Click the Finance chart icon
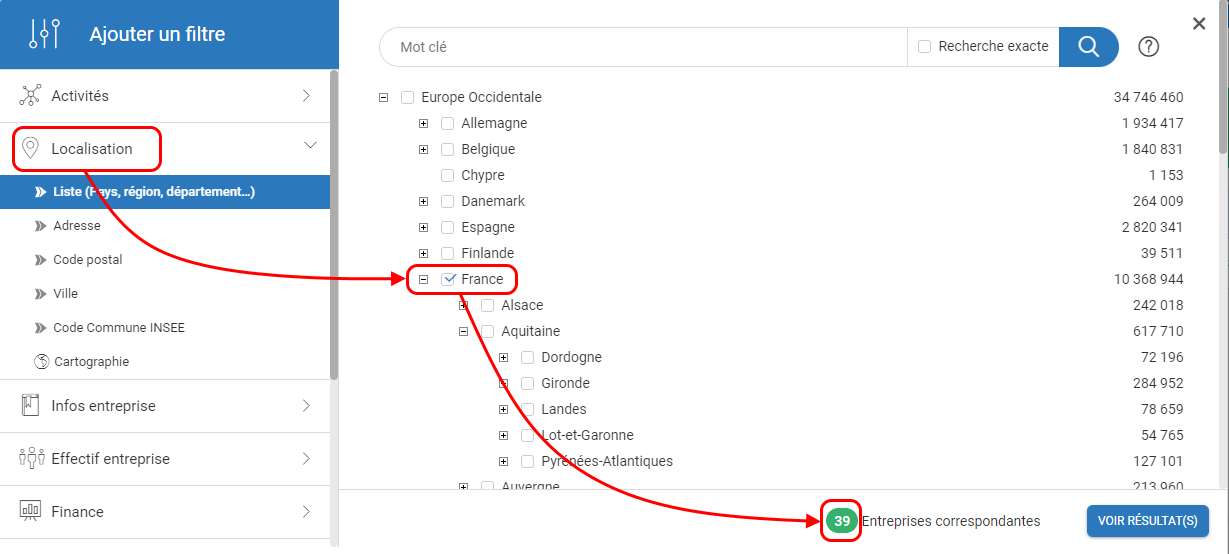Image resolution: width=1229 pixels, height=554 pixels. click(31, 512)
